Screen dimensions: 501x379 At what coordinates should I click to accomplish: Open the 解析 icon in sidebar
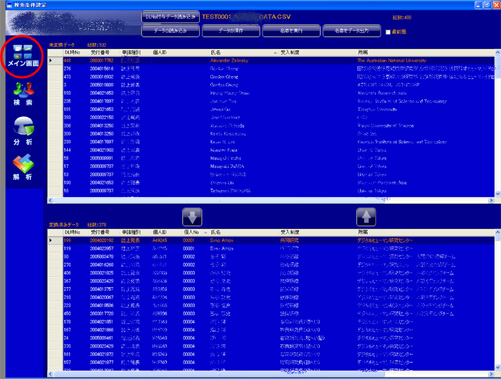click(x=23, y=167)
